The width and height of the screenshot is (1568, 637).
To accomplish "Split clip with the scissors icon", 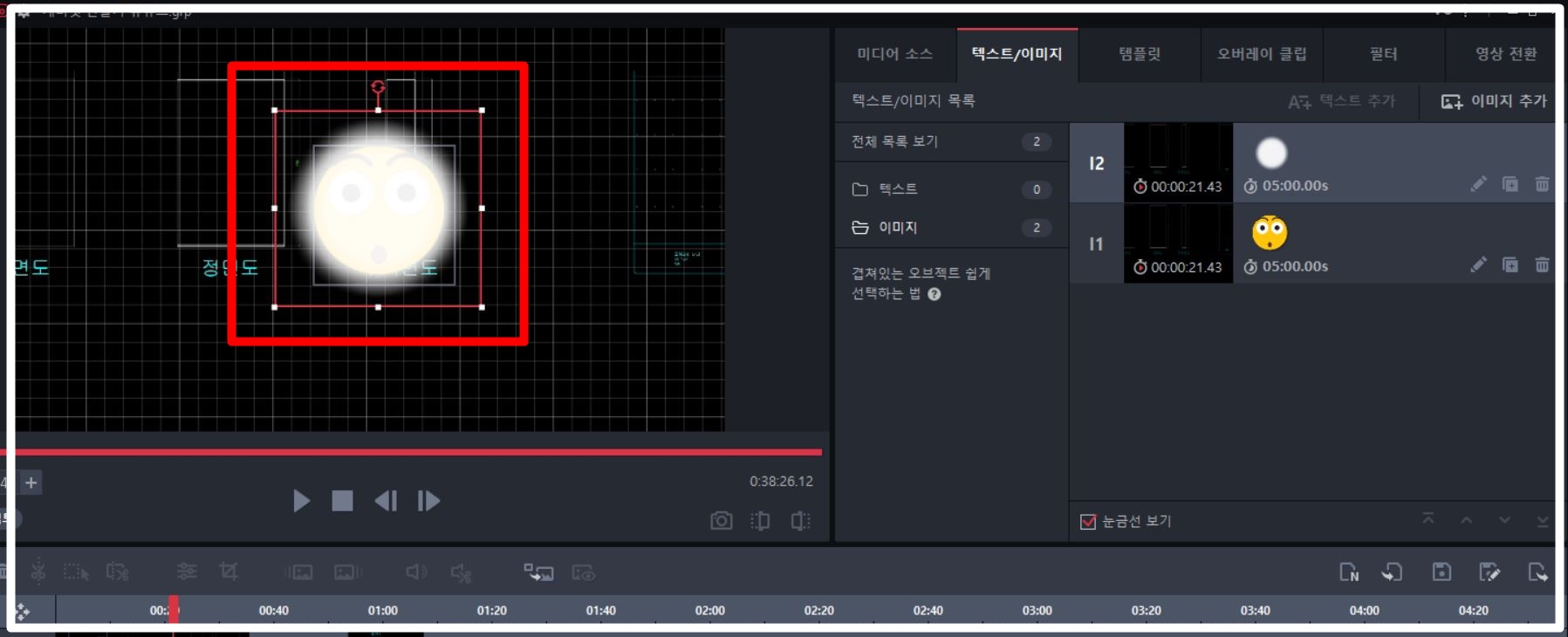I will (x=38, y=572).
